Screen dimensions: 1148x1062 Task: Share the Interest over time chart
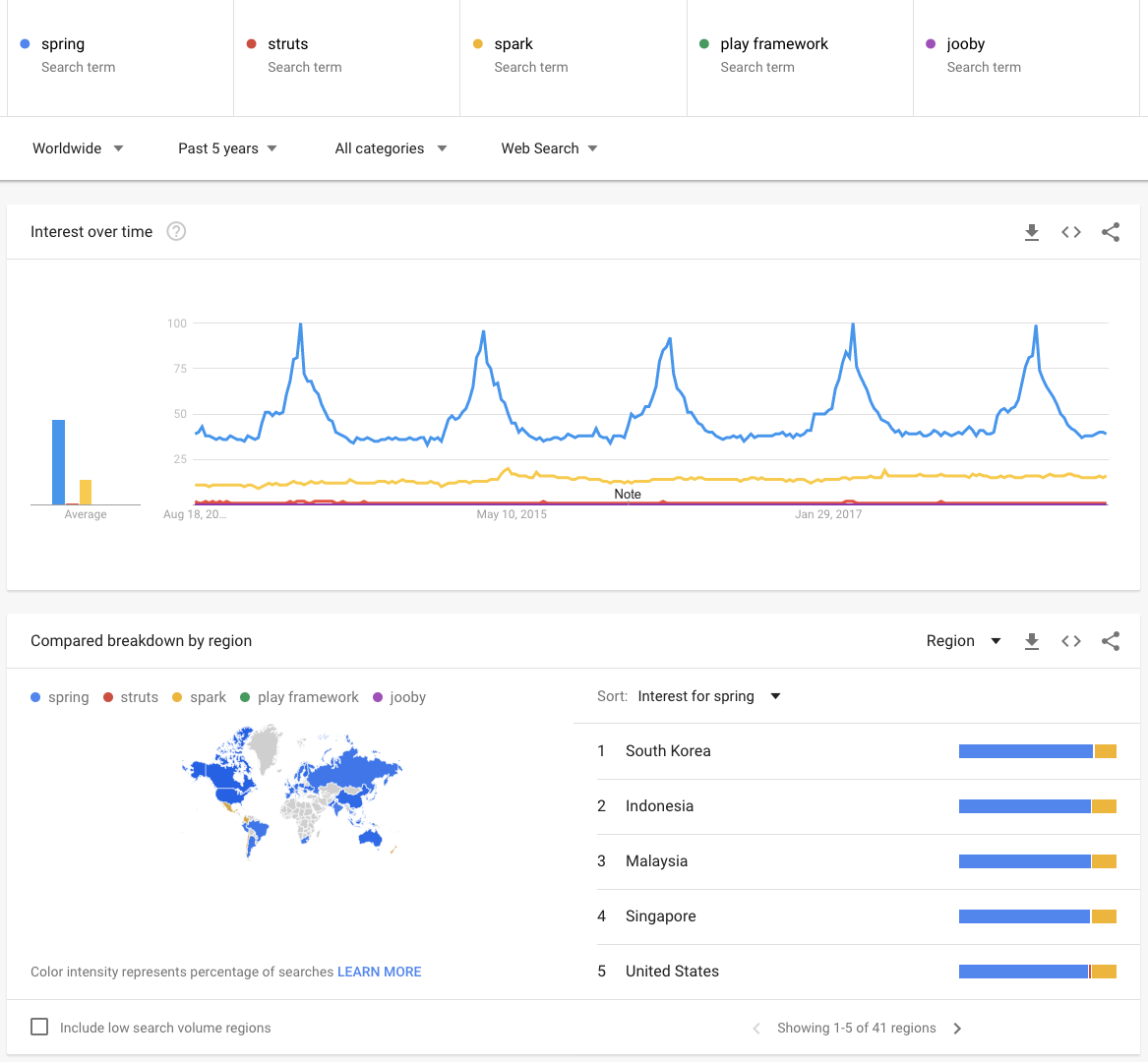[1111, 232]
